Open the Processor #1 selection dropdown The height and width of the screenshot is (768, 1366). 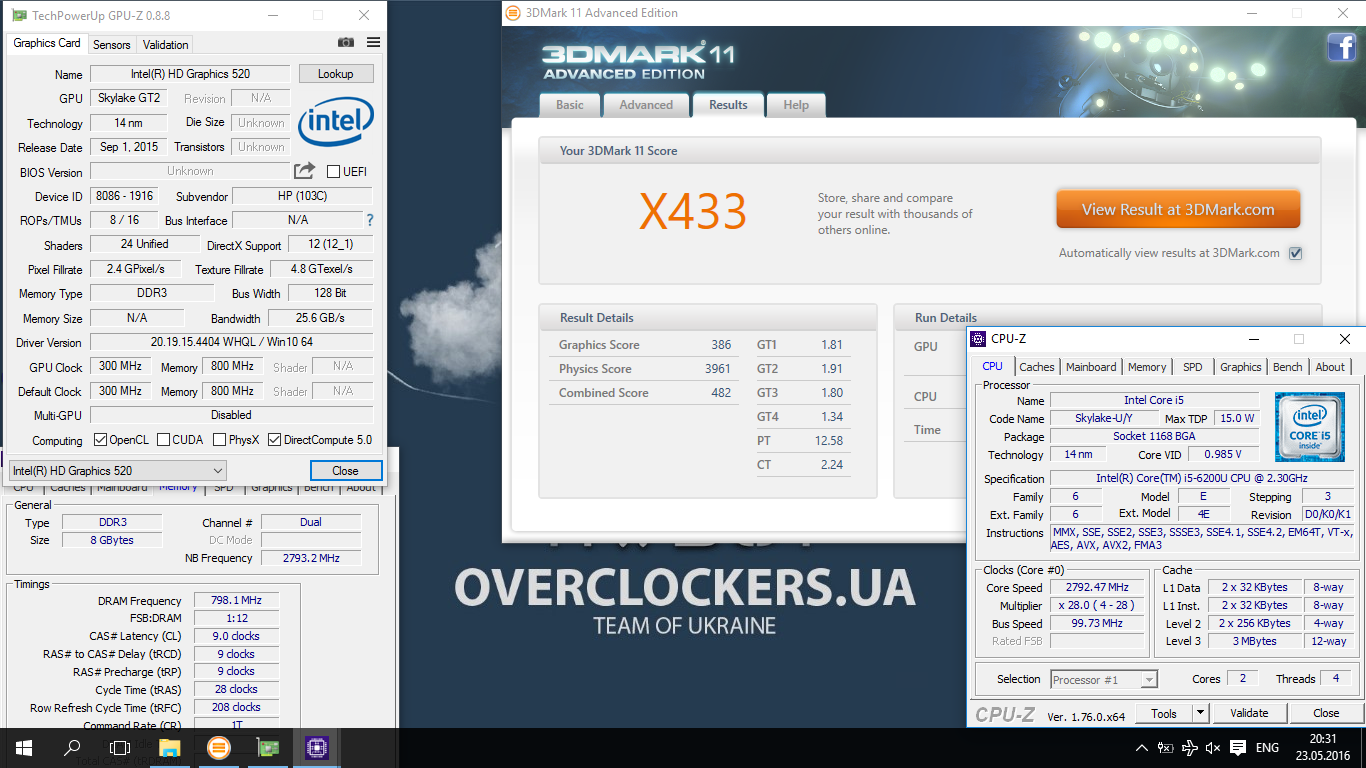1104,679
